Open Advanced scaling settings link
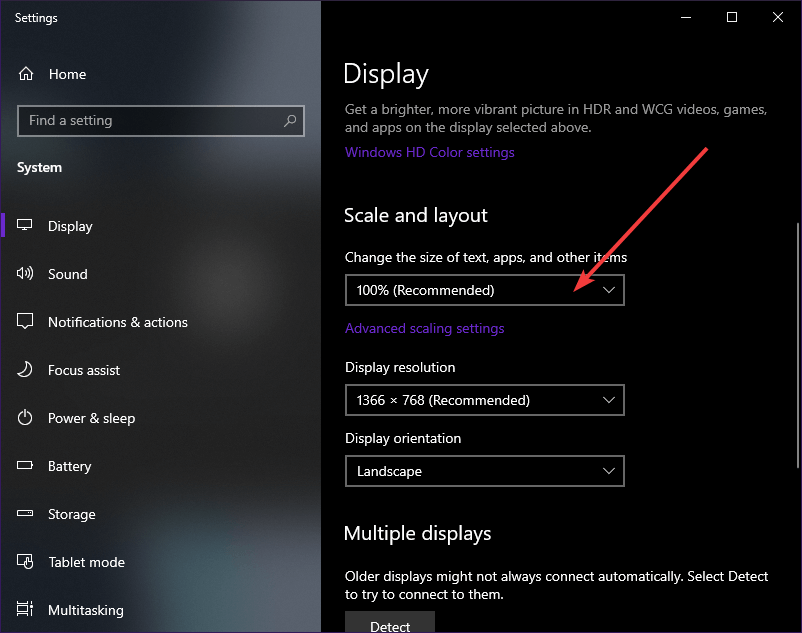The height and width of the screenshot is (633, 802). tap(424, 329)
